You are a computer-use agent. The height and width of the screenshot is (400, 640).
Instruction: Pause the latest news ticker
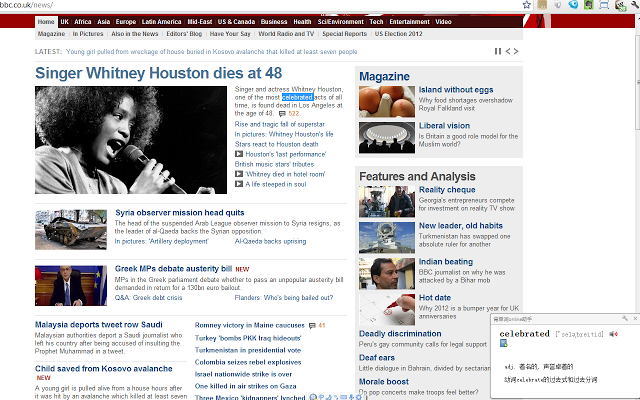[x=498, y=51]
